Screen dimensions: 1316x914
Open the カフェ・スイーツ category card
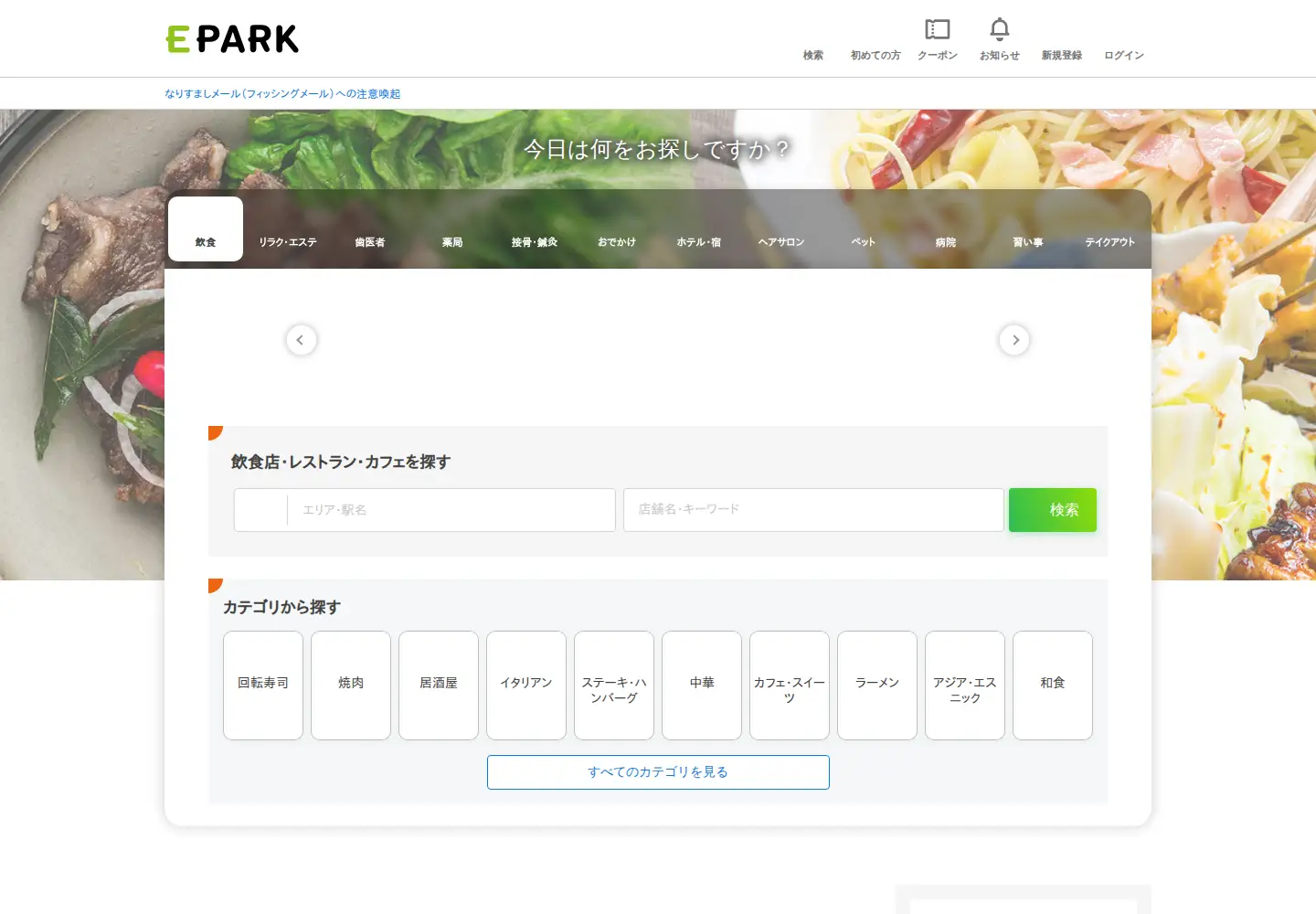click(x=790, y=685)
